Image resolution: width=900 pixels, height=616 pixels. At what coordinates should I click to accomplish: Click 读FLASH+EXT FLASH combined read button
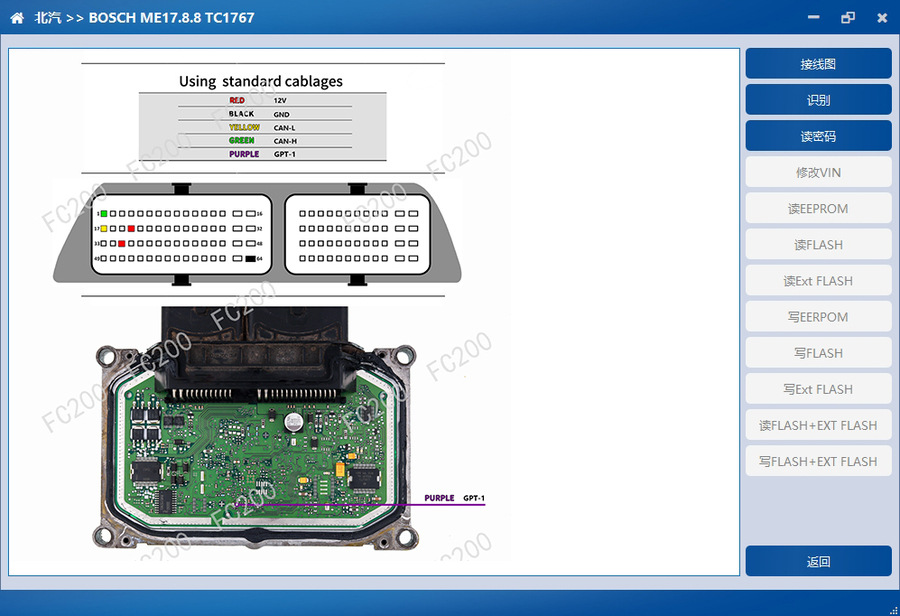[x=818, y=425]
